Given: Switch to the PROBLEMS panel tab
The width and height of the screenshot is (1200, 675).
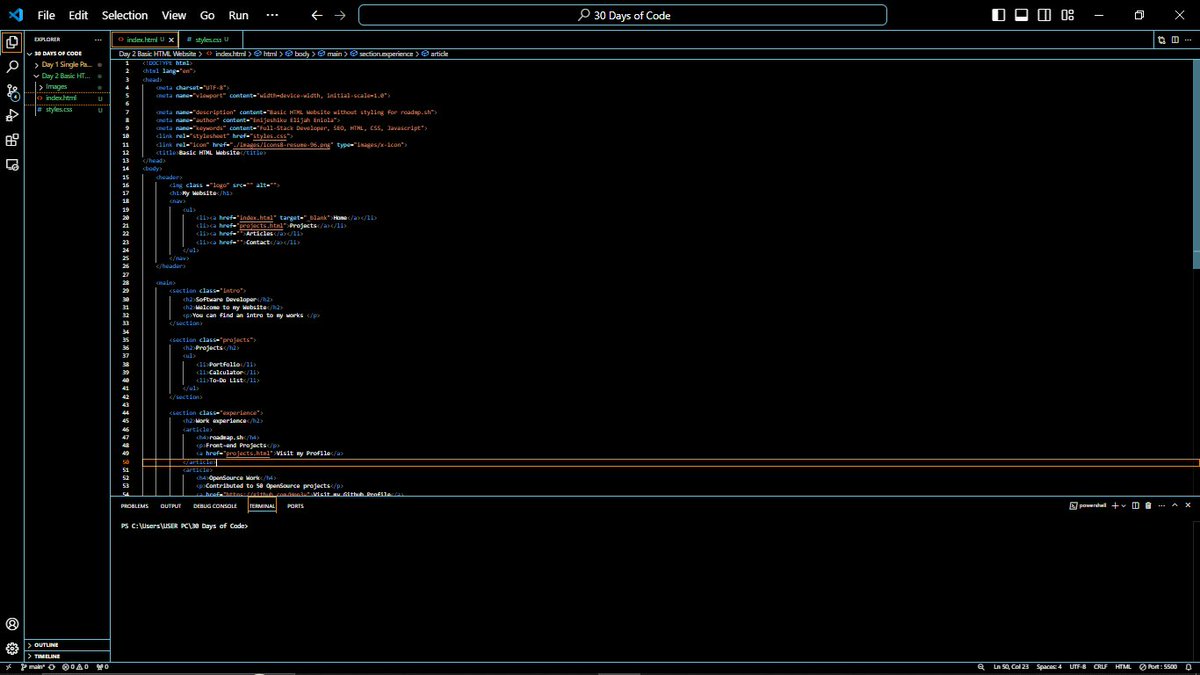Looking at the screenshot, I should click(x=135, y=506).
